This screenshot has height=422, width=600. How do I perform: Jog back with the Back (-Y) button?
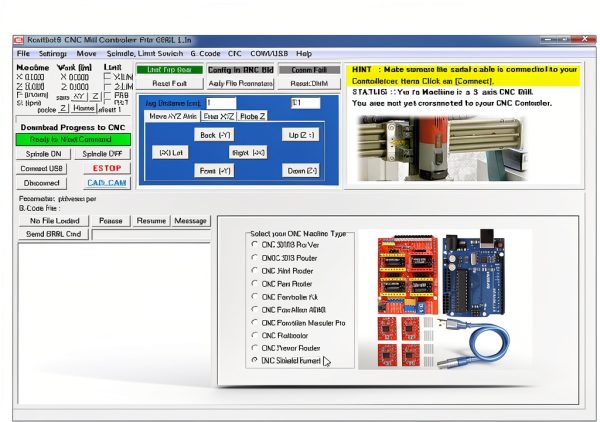pyautogui.click(x=214, y=135)
